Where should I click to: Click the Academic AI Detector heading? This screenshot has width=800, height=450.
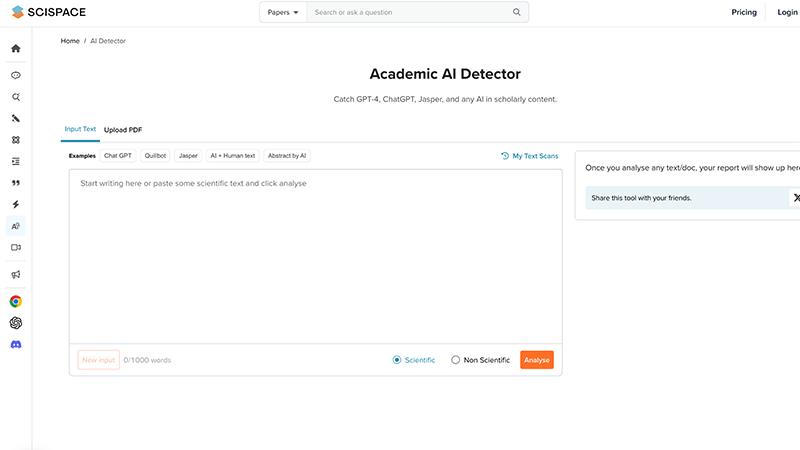pyautogui.click(x=445, y=74)
